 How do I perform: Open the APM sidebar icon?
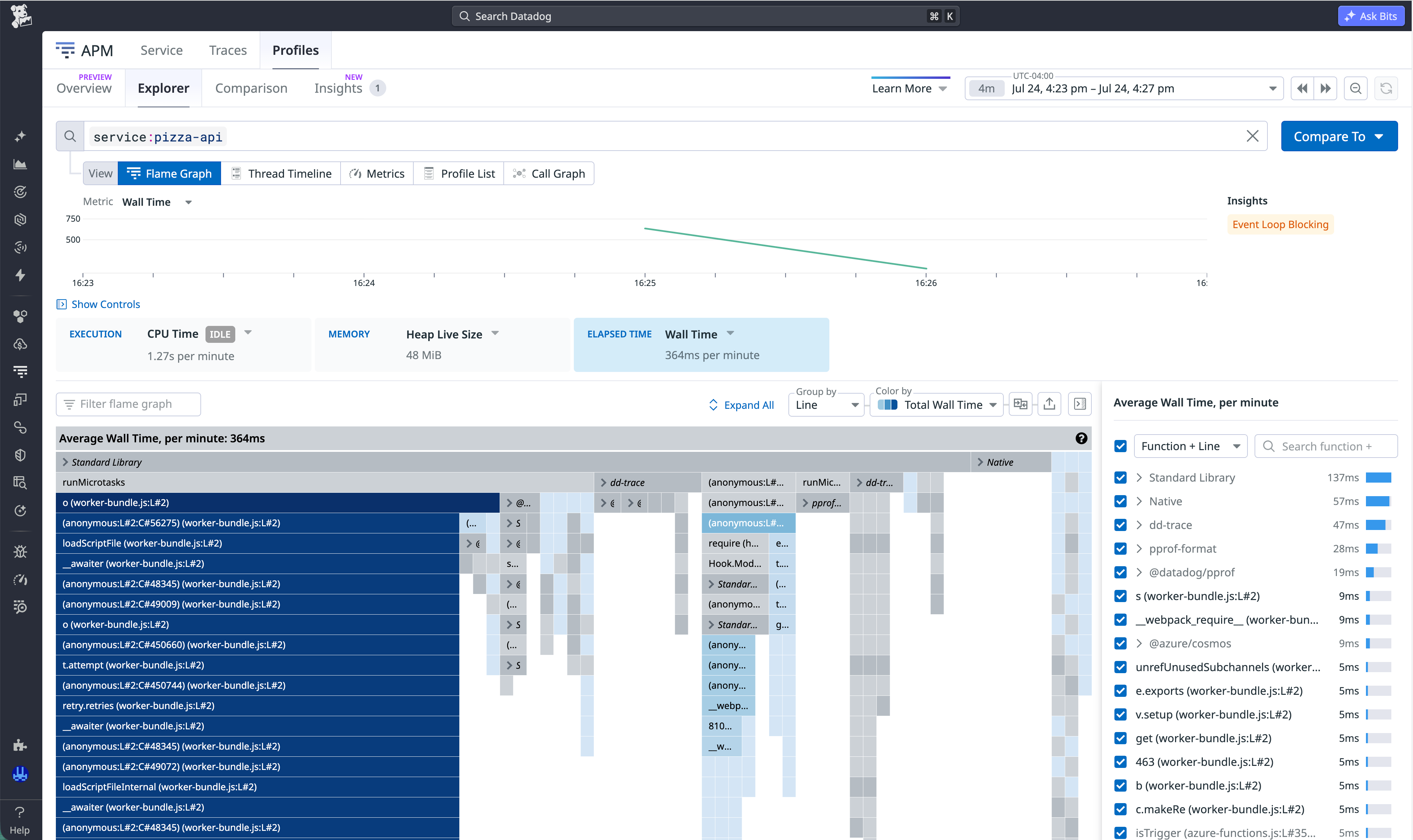coord(20,371)
